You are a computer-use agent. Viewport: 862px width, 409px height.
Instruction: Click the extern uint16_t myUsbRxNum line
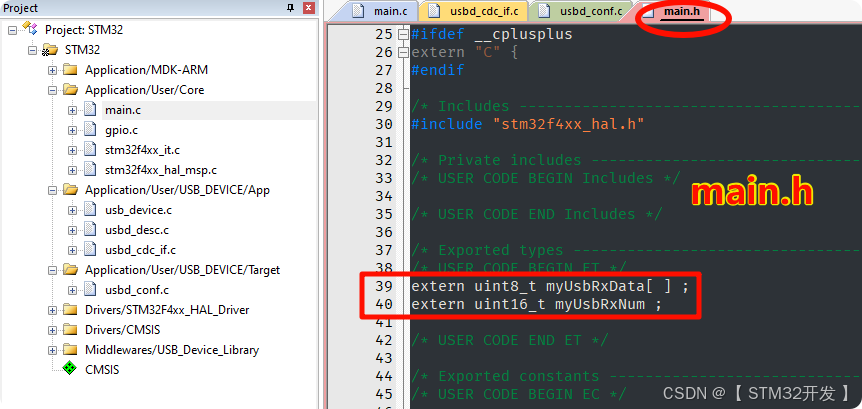click(x=537, y=304)
